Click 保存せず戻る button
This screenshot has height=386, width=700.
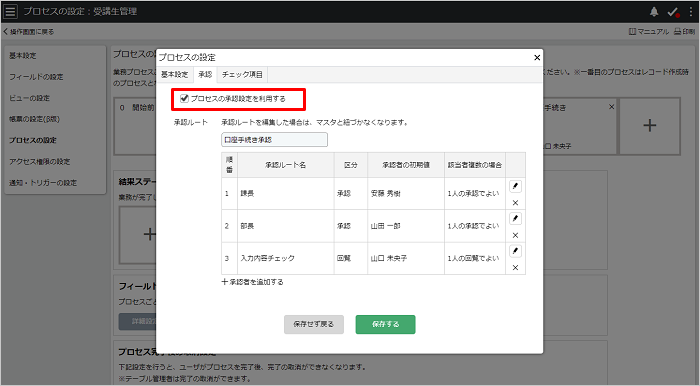point(314,324)
